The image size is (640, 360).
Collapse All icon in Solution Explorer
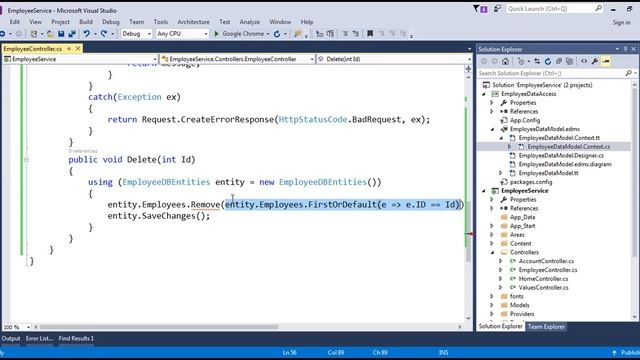[x=558, y=61]
